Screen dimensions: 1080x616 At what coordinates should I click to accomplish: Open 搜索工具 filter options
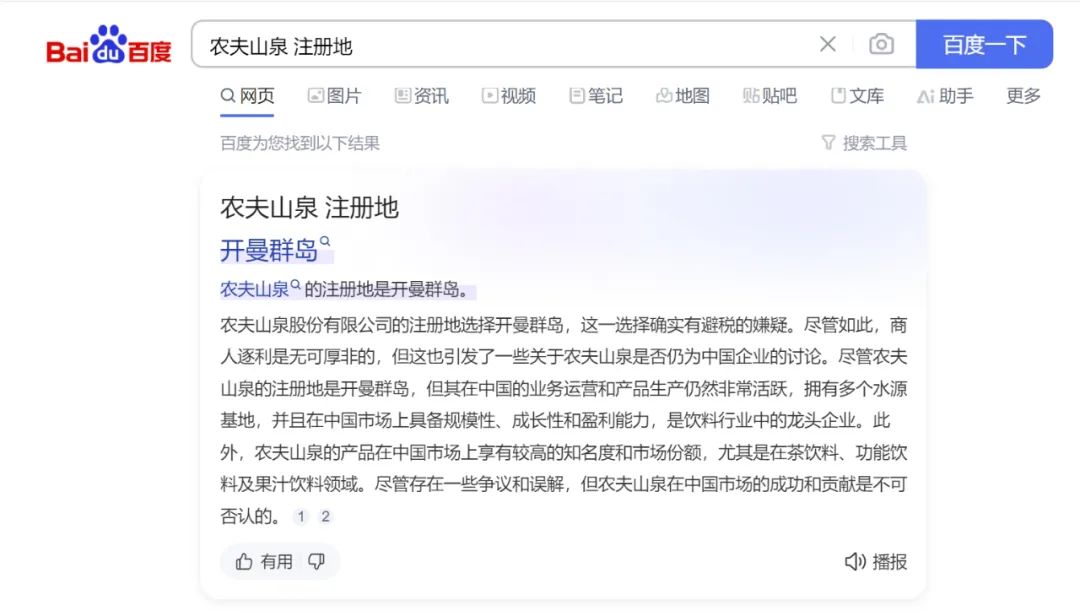pyautogui.click(x=864, y=143)
